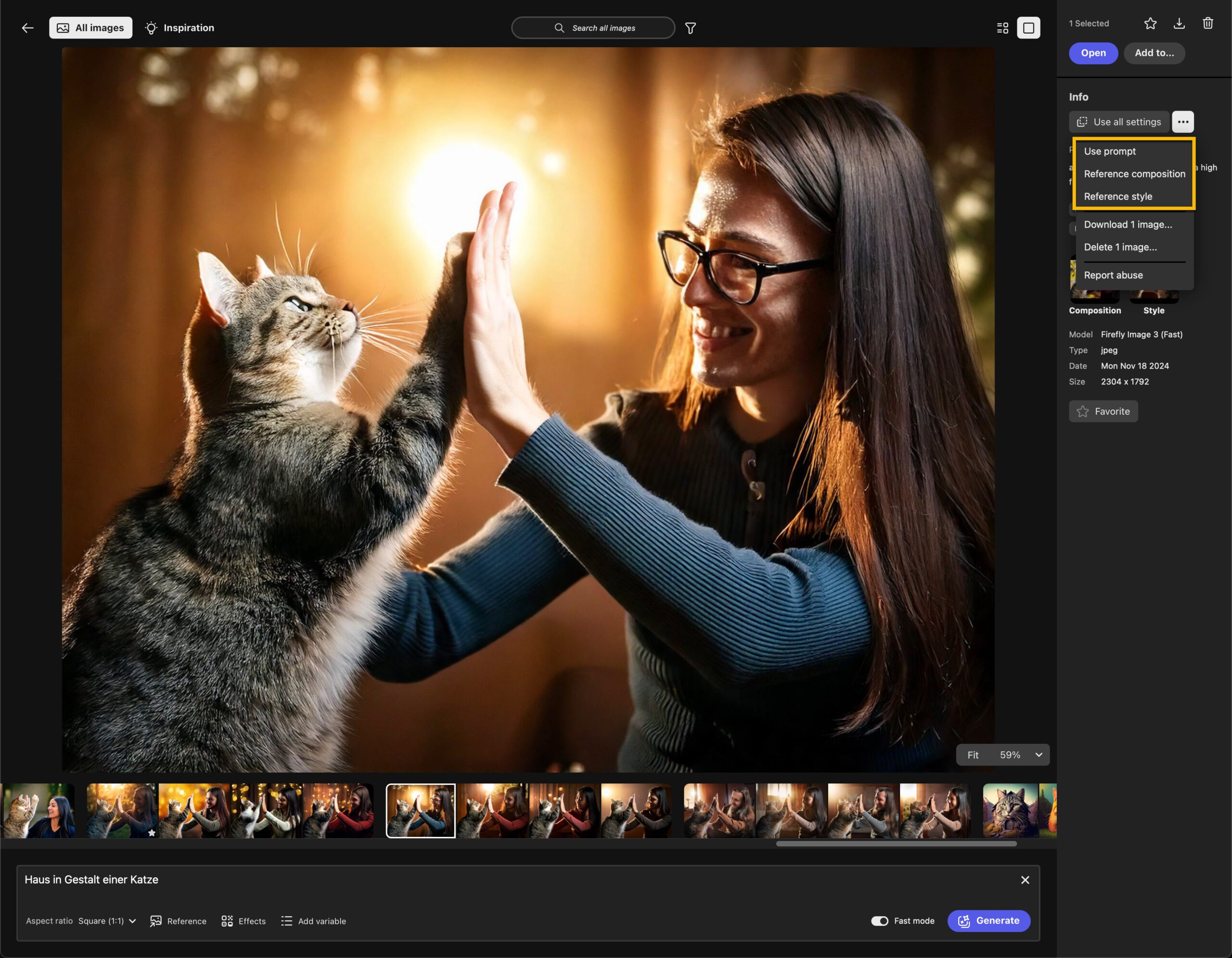Viewport: 1232px width, 958px height.
Task: Click the single view icon
Action: point(1028,27)
